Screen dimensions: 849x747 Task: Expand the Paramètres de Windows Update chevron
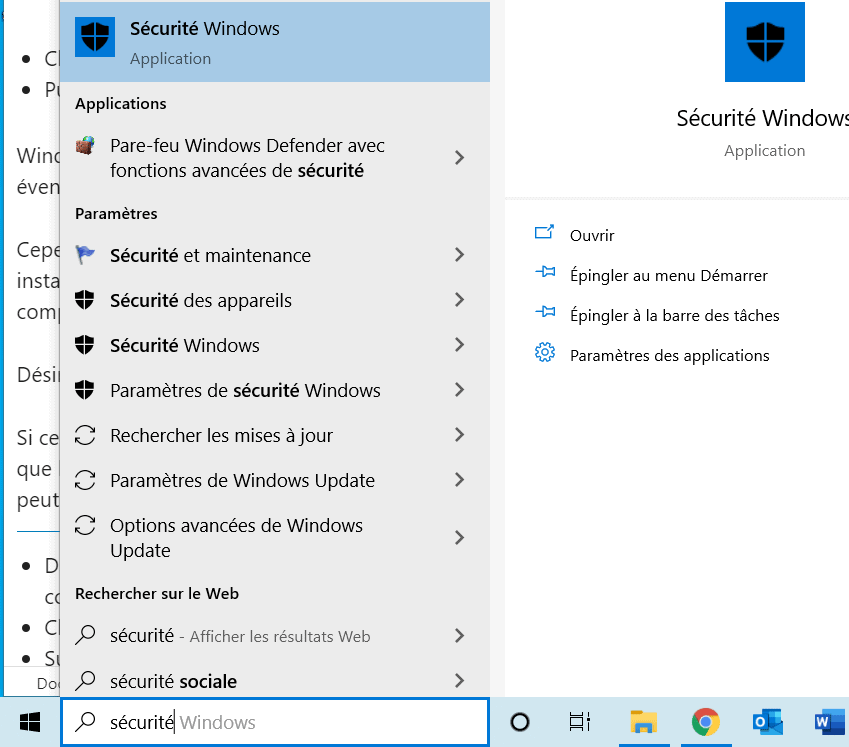coord(459,480)
